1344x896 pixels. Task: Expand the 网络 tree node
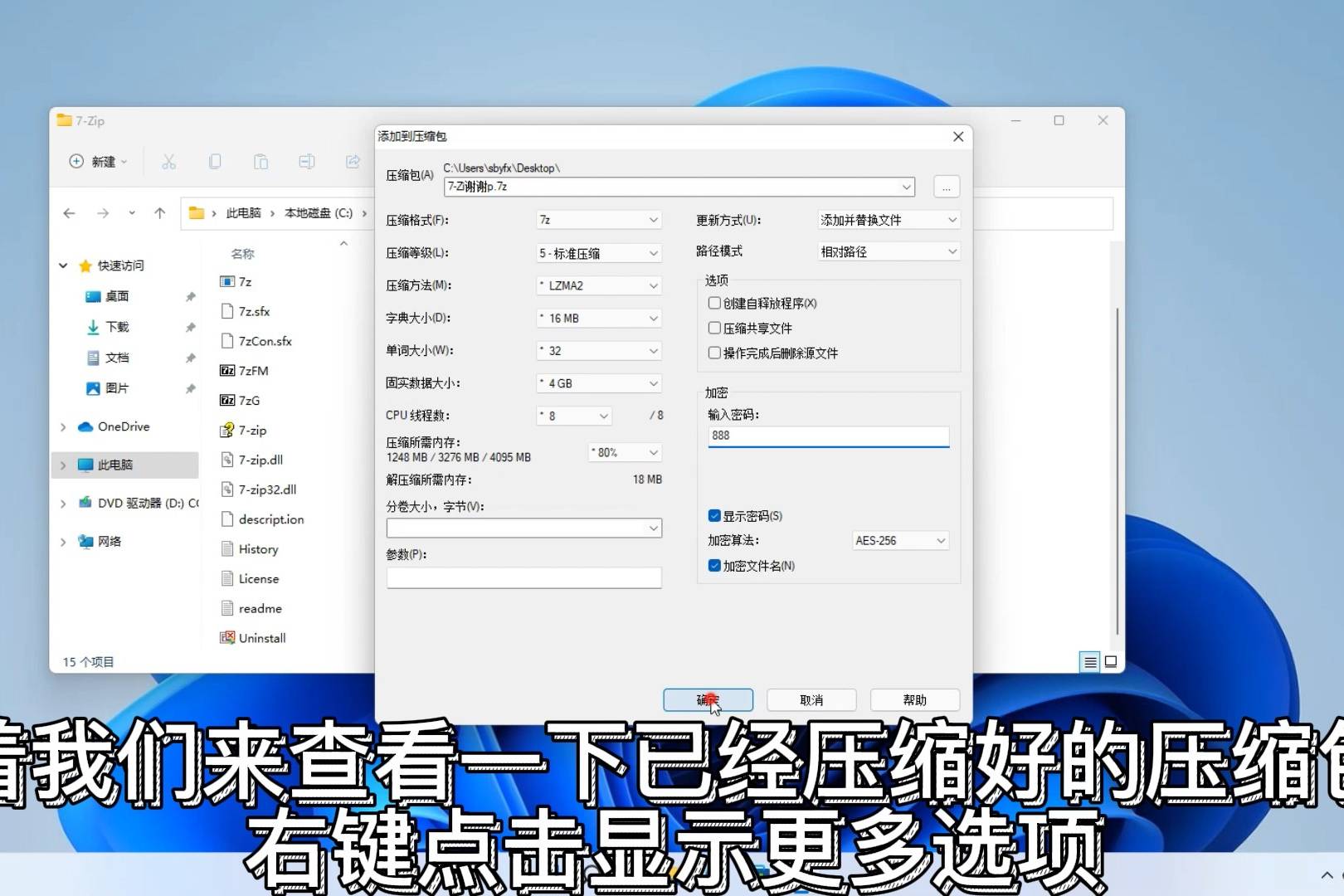(x=63, y=541)
